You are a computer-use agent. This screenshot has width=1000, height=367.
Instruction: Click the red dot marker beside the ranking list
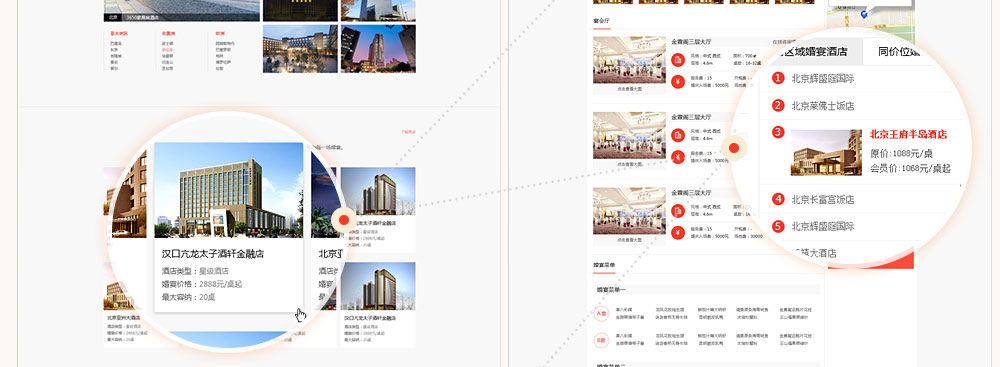[x=733, y=148]
